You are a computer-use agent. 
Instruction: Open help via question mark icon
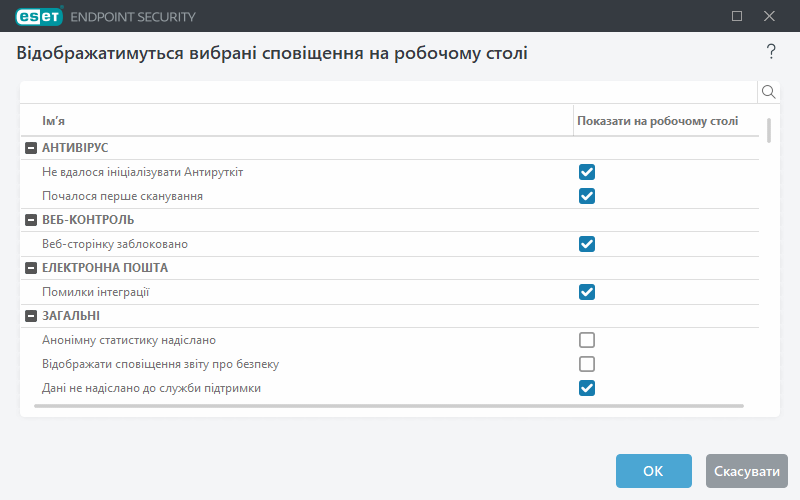[771, 52]
